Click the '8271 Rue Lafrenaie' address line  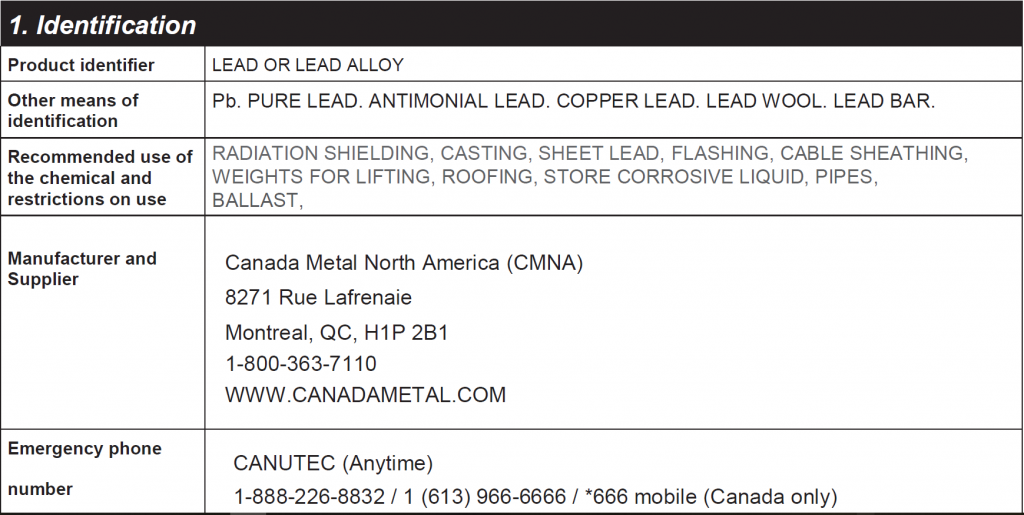click(318, 298)
